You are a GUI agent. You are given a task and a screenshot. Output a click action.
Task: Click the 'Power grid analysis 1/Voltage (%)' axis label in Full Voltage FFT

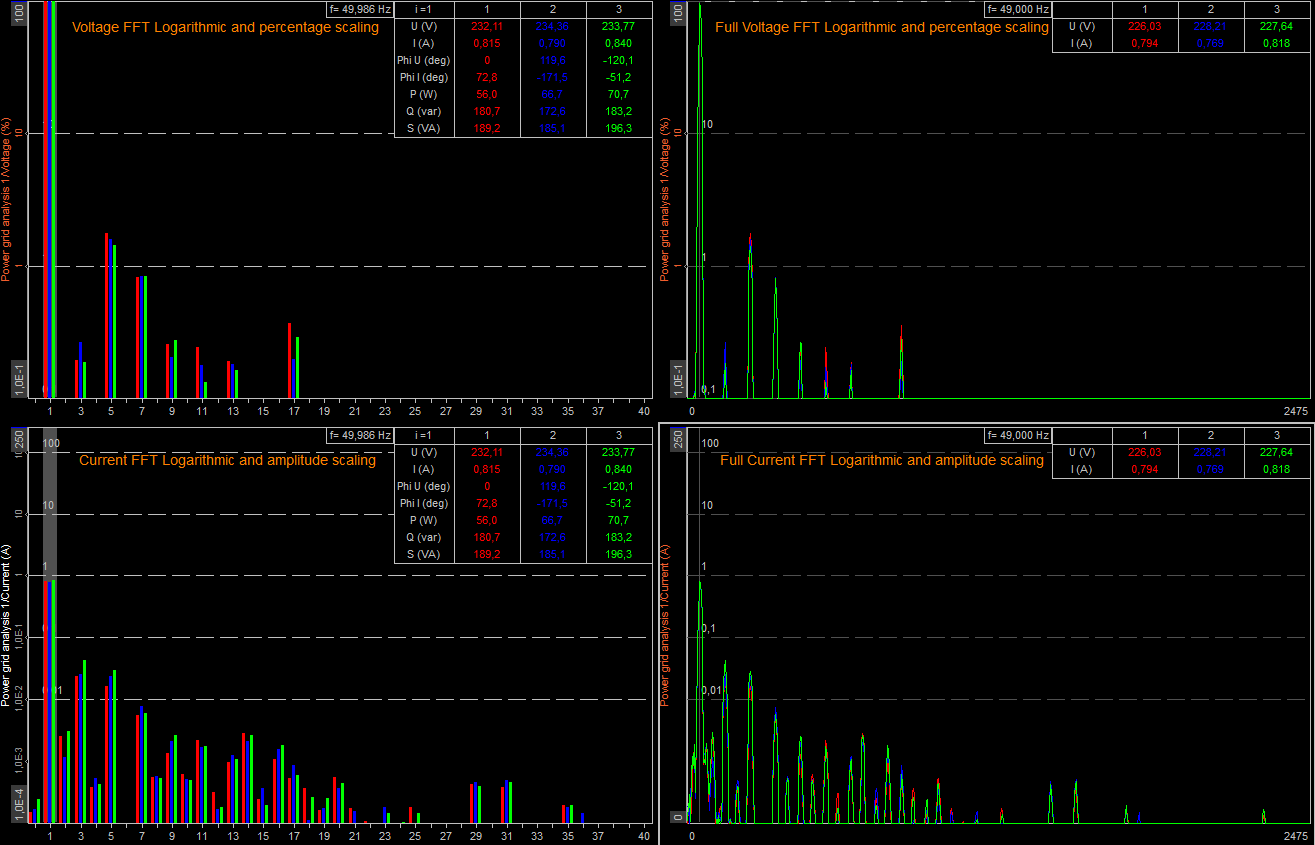click(x=664, y=199)
